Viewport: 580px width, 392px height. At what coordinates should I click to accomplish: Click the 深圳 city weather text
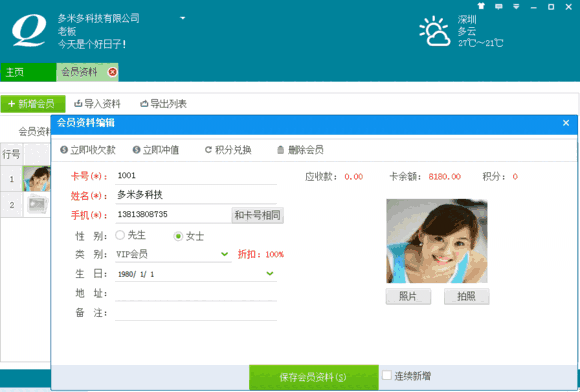467,19
